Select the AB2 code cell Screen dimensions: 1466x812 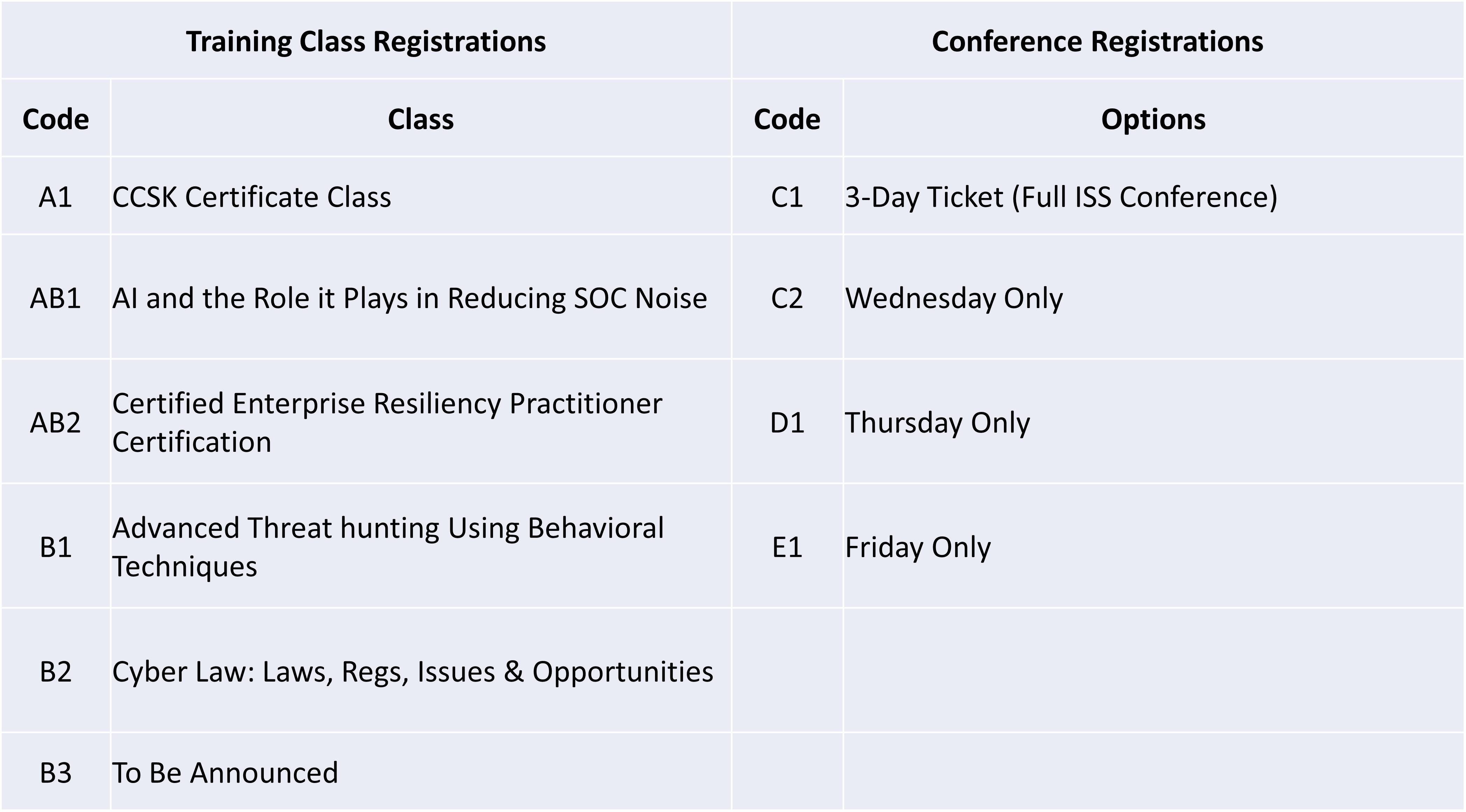[55, 422]
